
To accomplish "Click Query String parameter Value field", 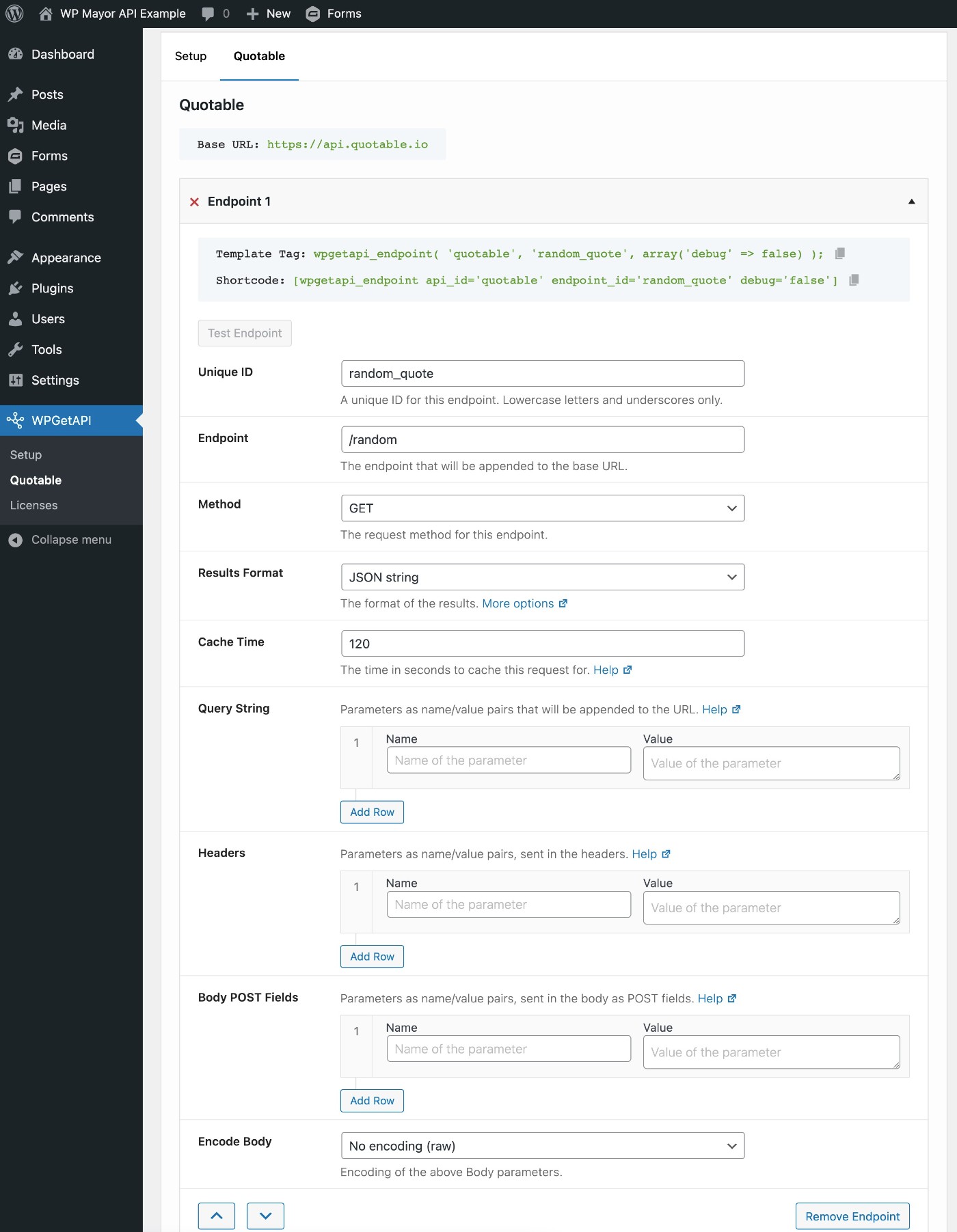I will (x=771, y=763).
